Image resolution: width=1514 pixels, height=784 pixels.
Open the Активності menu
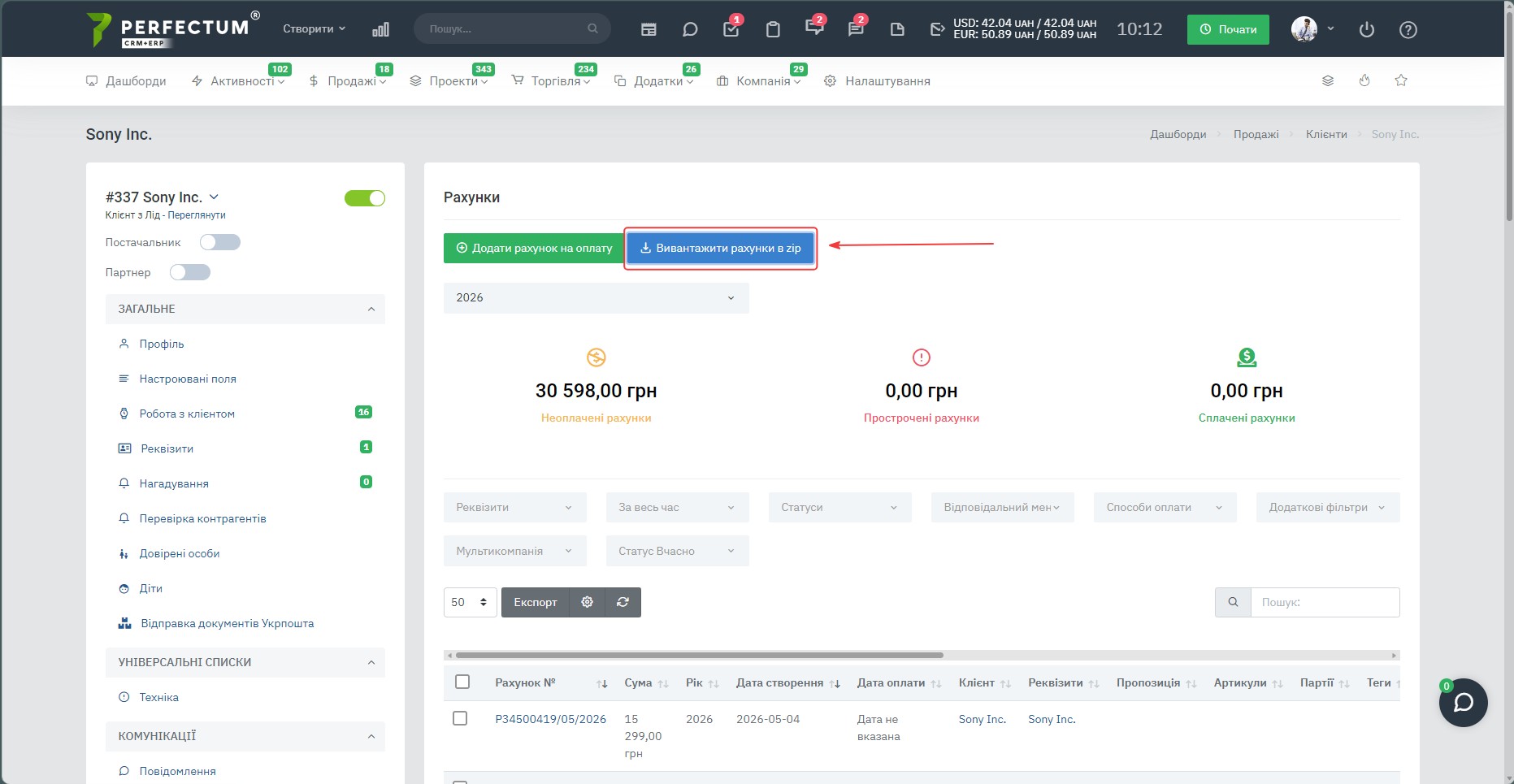[238, 81]
